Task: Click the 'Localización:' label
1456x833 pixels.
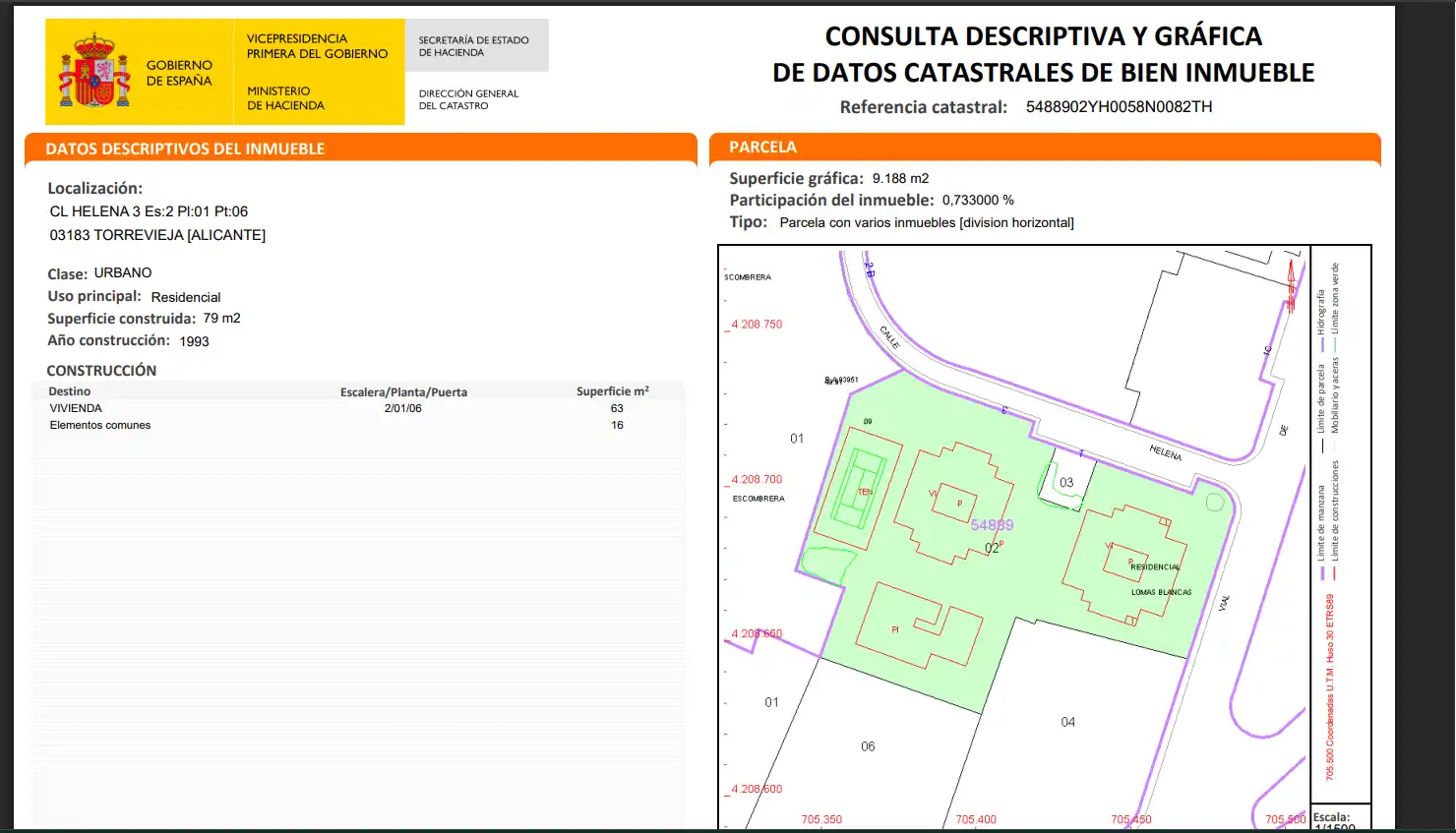Action: [94, 188]
